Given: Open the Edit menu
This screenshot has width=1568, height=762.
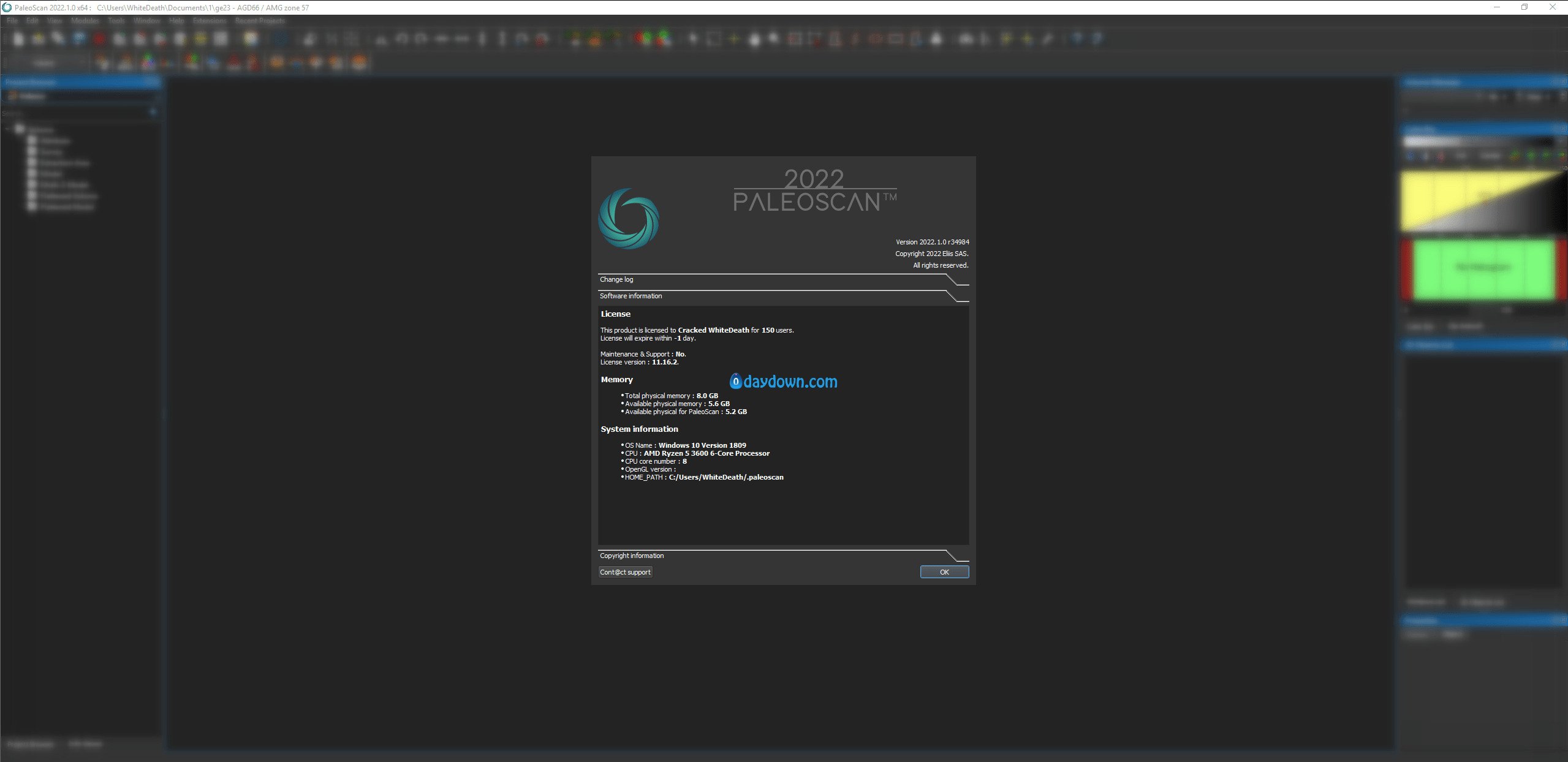Looking at the screenshot, I should 32,21.
